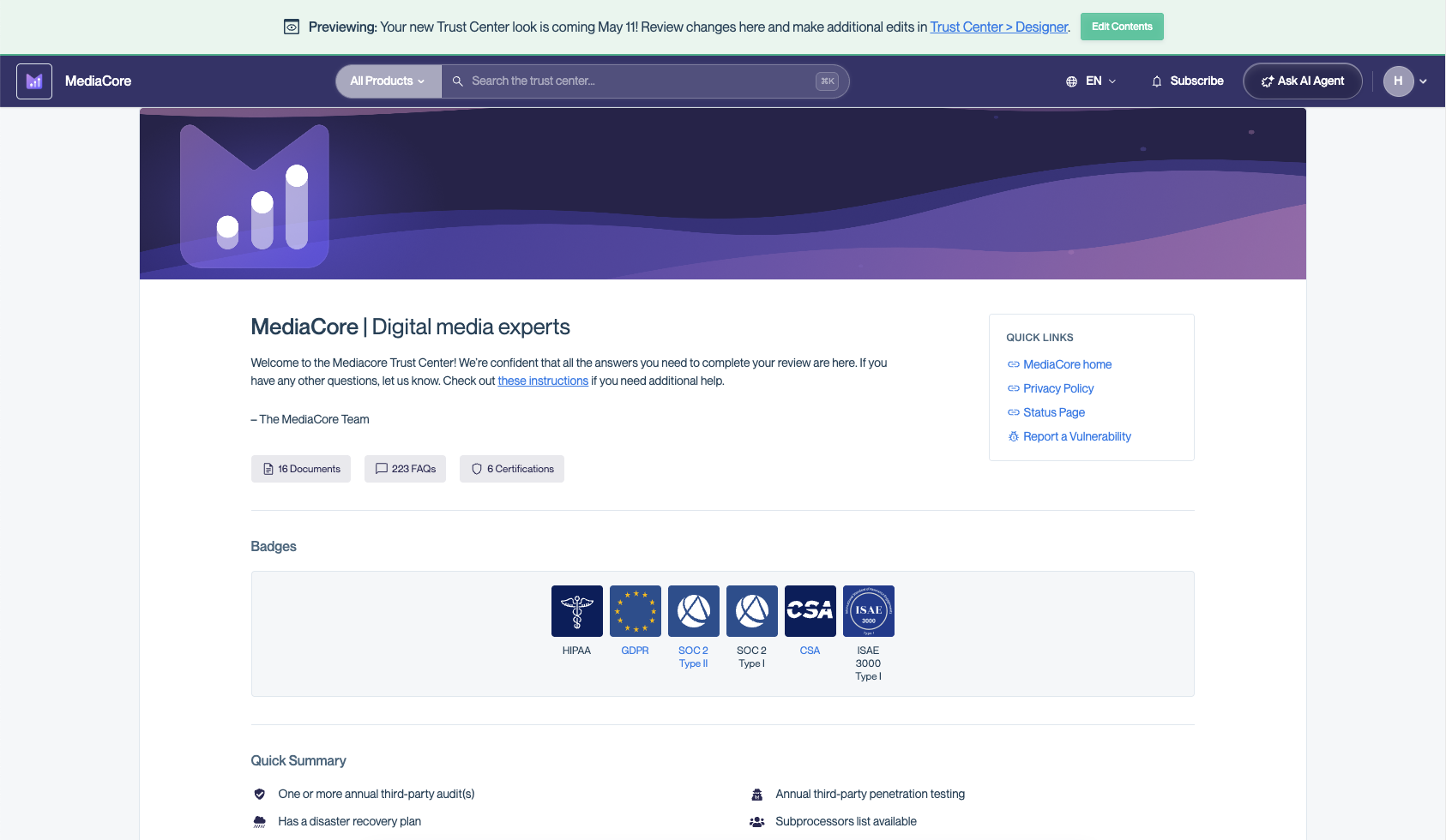
Task: Click the MediaCore logo in the navbar
Action: (x=33, y=81)
